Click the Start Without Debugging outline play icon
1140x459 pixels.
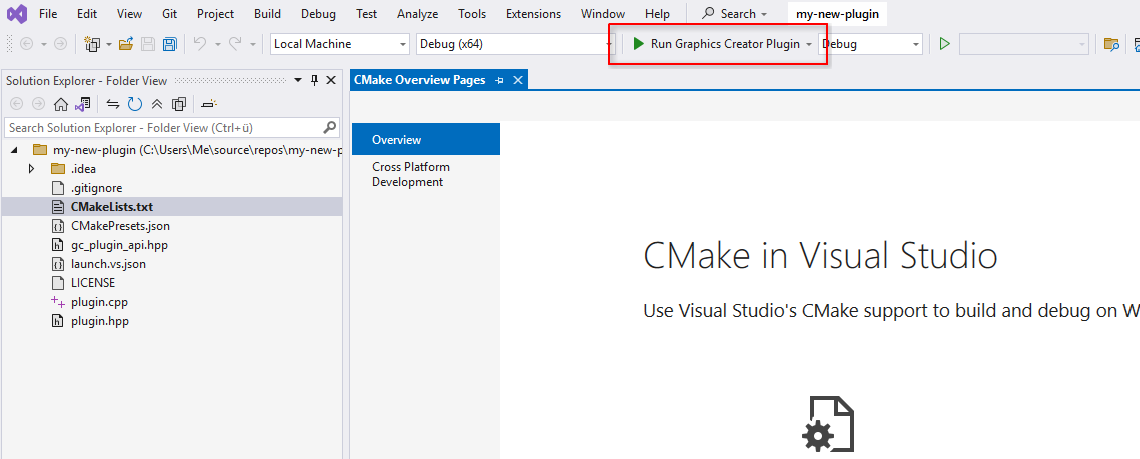click(944, 44)
